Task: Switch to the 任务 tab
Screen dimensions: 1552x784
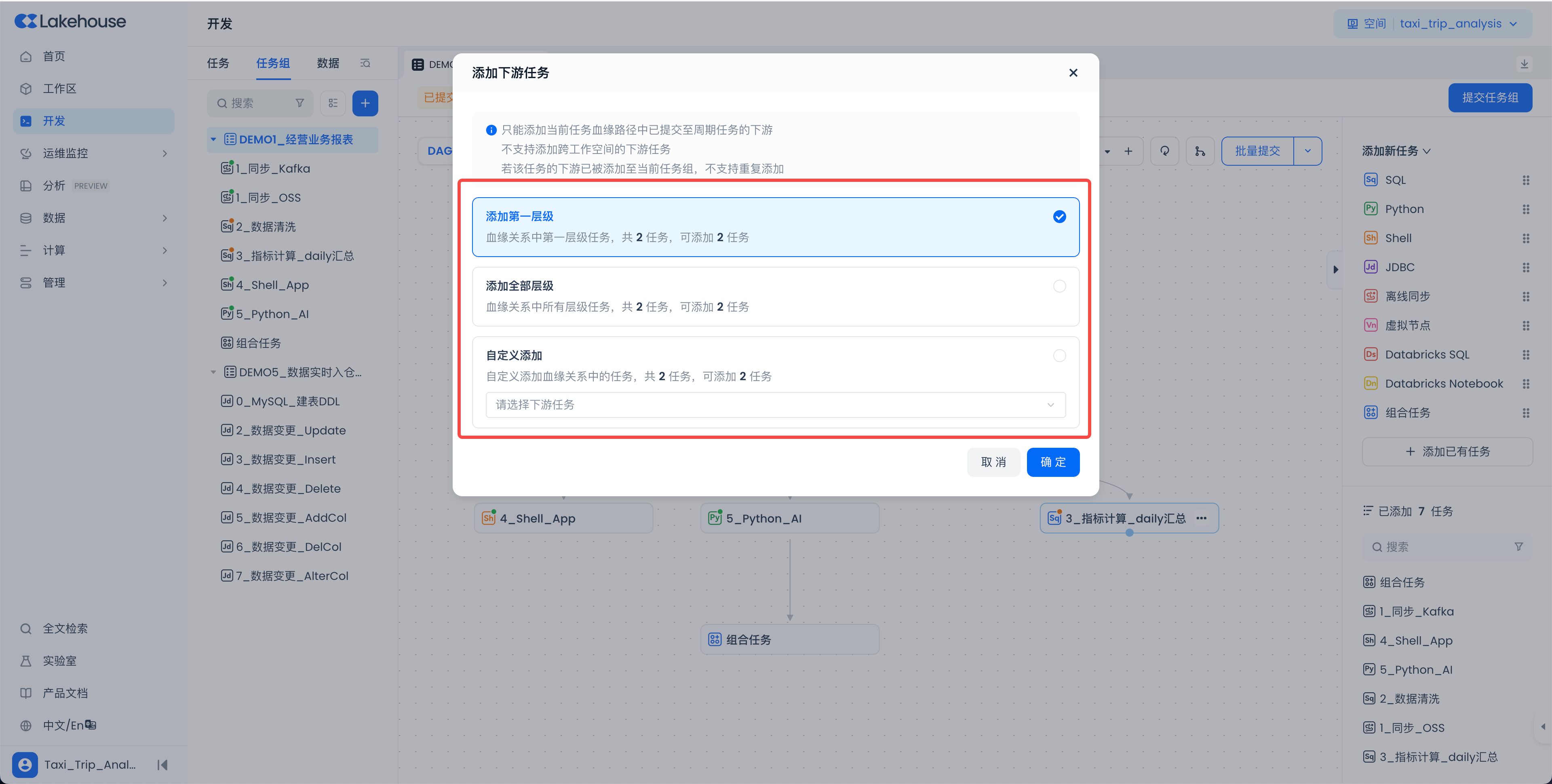Action: coord(217,63)
